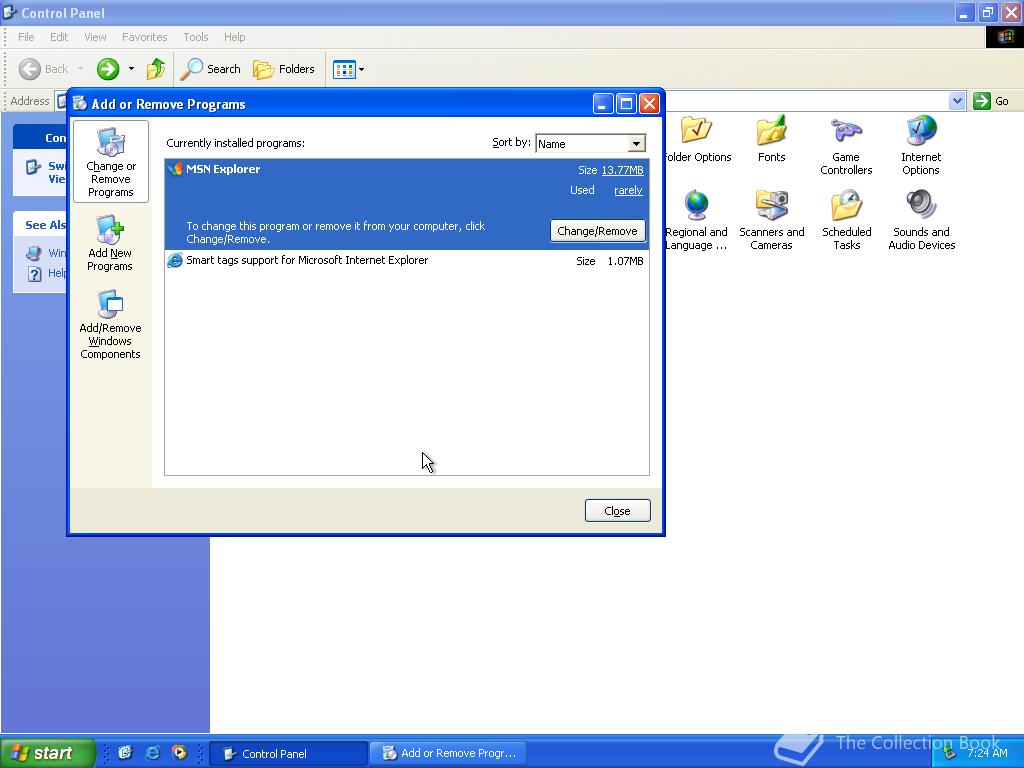Viewport: 1024px width, 768px height.
Task: Open Regional and Language options icon
Action: [696, 220]
